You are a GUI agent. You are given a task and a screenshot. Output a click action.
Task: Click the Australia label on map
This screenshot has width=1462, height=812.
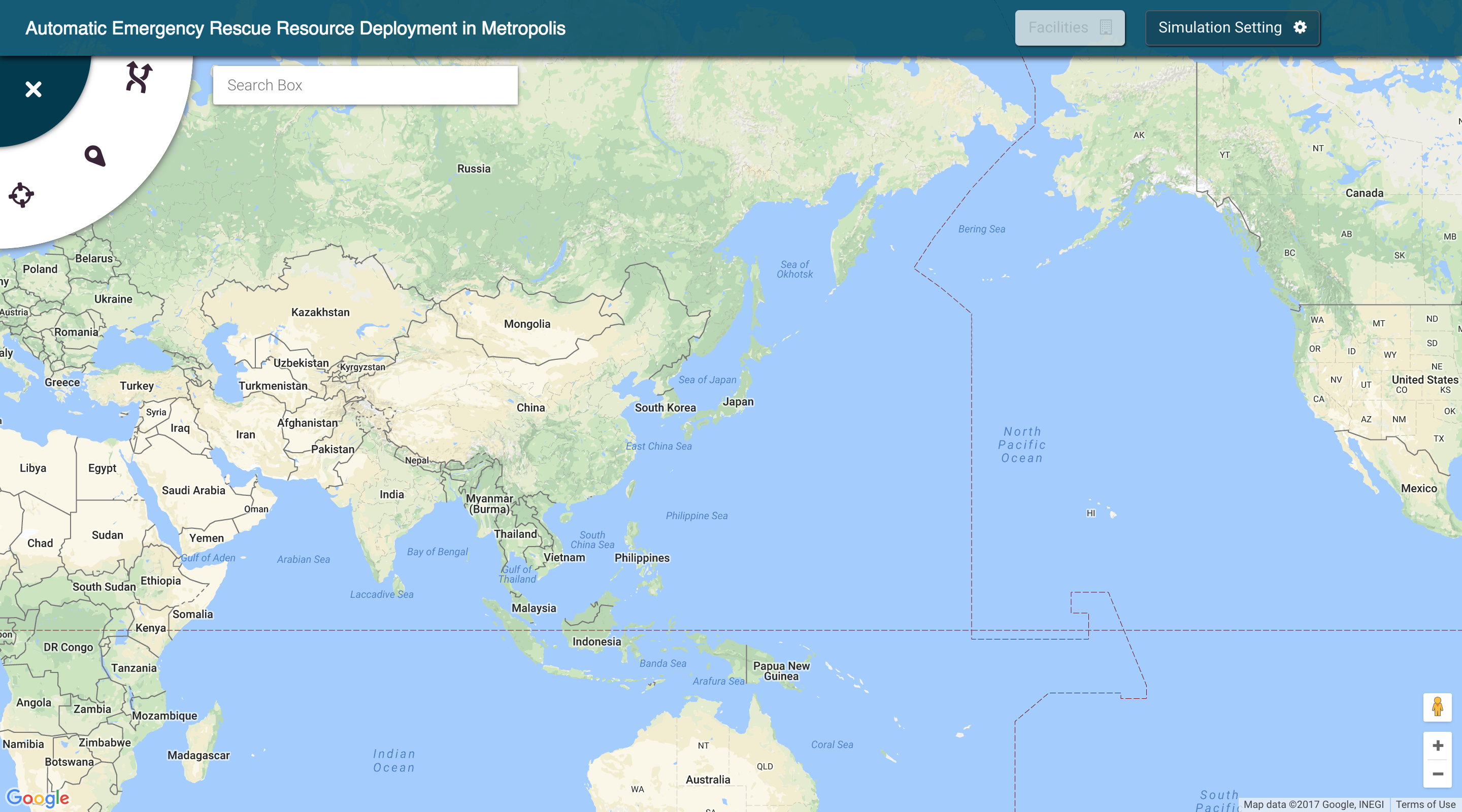click(x=707, y=780)
